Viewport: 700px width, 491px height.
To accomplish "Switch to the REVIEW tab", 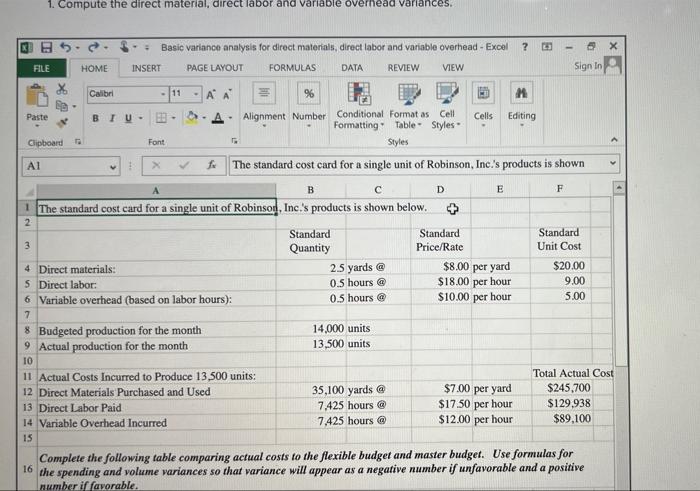I will [x=403, y=67].
